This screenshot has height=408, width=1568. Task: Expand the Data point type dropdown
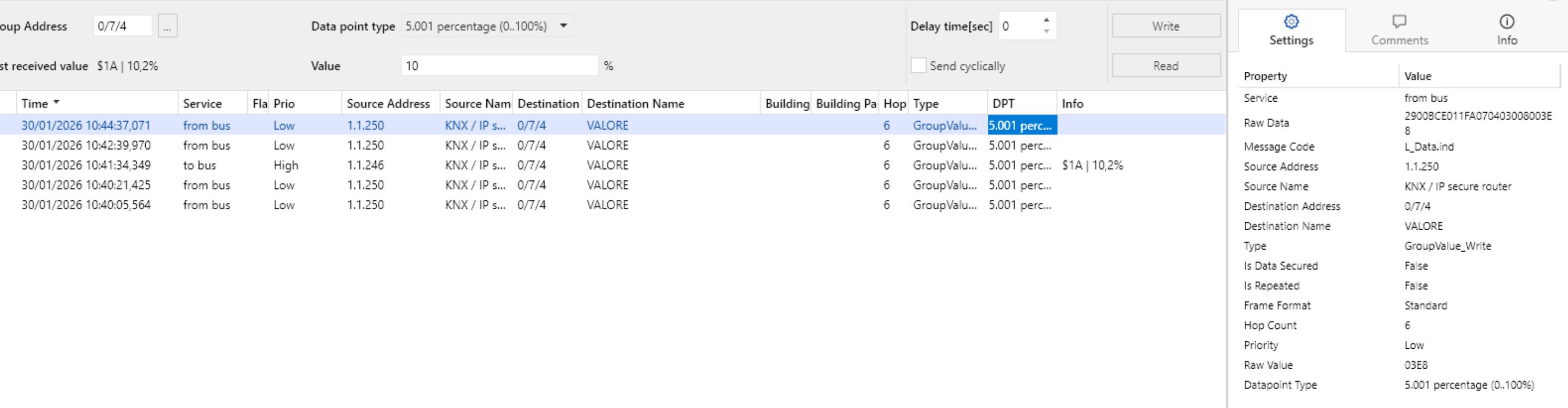(563, 26)
